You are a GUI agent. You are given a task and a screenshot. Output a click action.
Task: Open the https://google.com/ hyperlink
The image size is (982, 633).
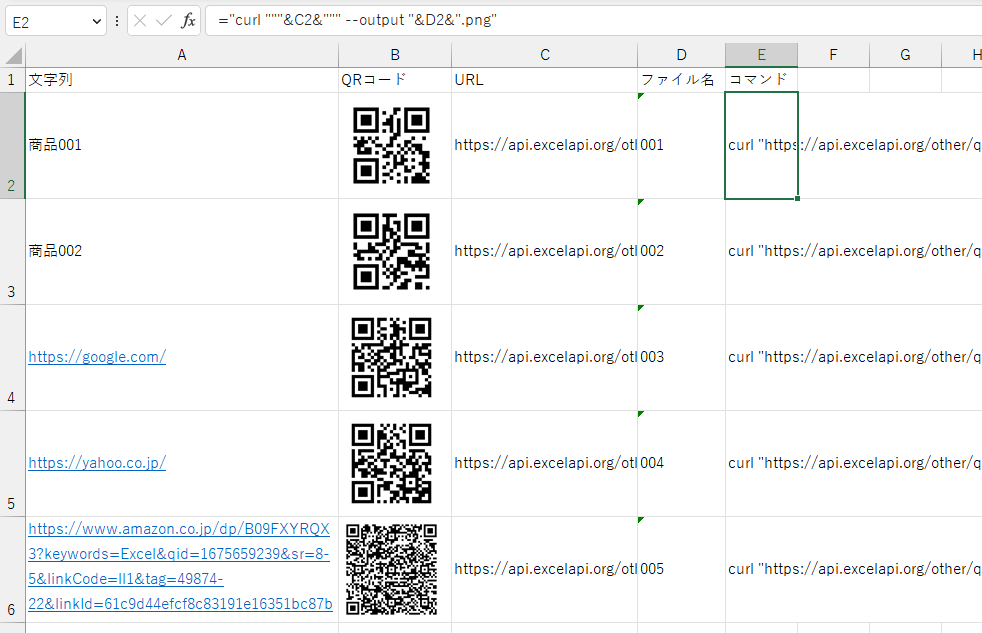(x=97, y=357)
